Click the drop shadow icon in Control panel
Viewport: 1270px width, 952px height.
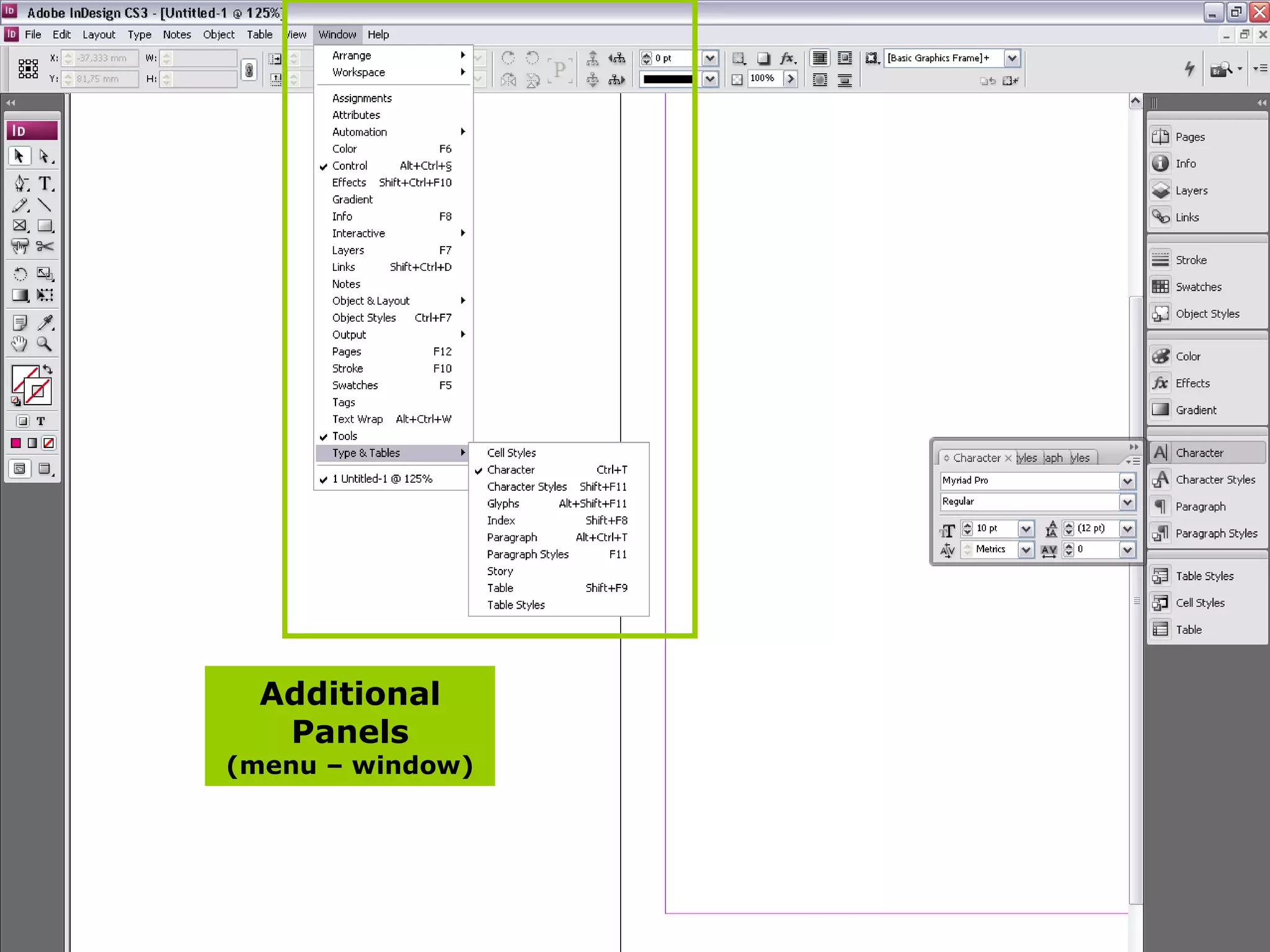click(763, 58)
